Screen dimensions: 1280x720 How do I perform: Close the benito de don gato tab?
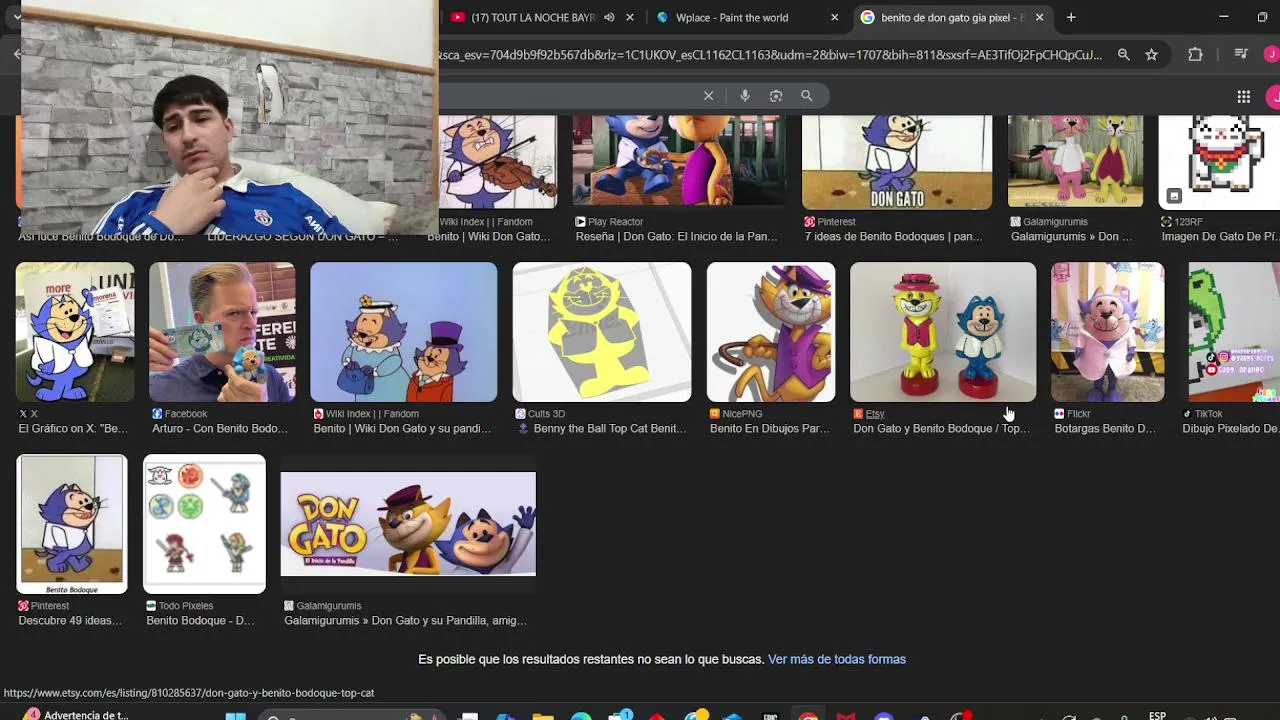click(x=1039, y=17)
